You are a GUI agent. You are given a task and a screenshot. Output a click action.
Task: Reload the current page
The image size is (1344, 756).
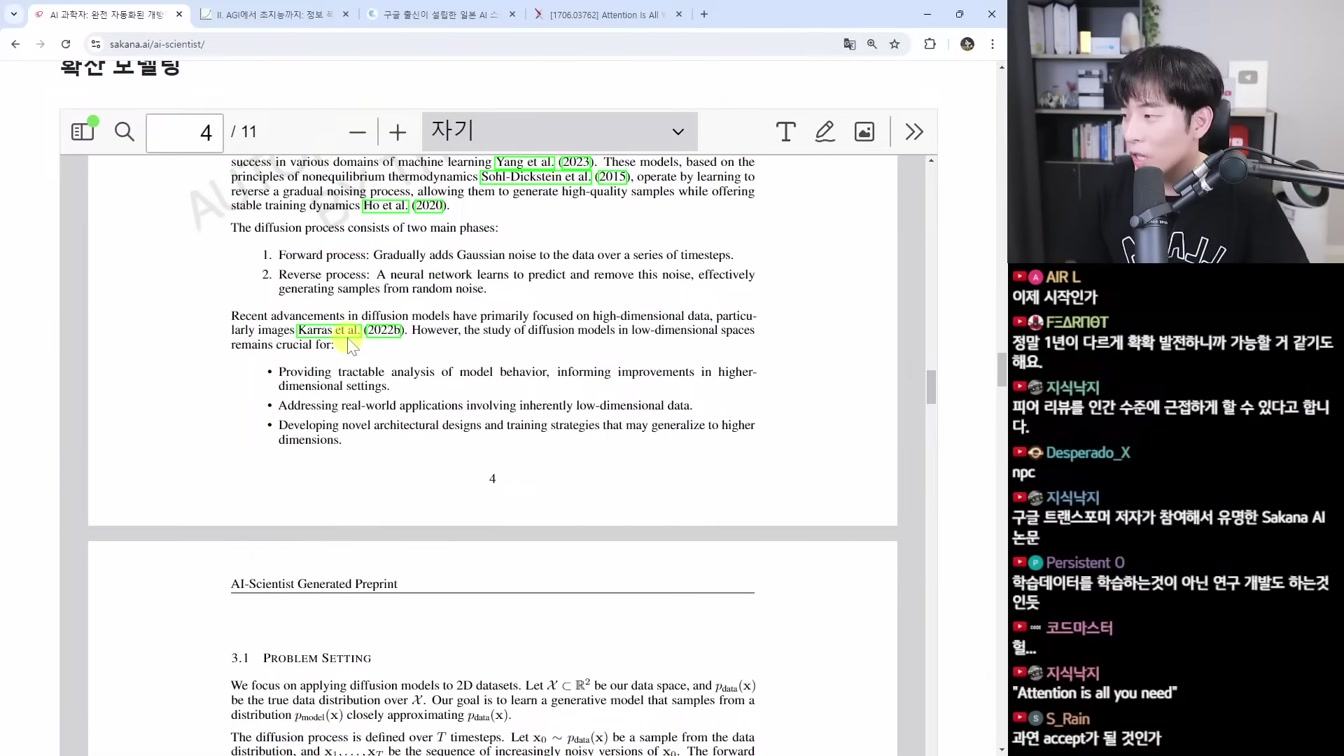tap(66, 44)
